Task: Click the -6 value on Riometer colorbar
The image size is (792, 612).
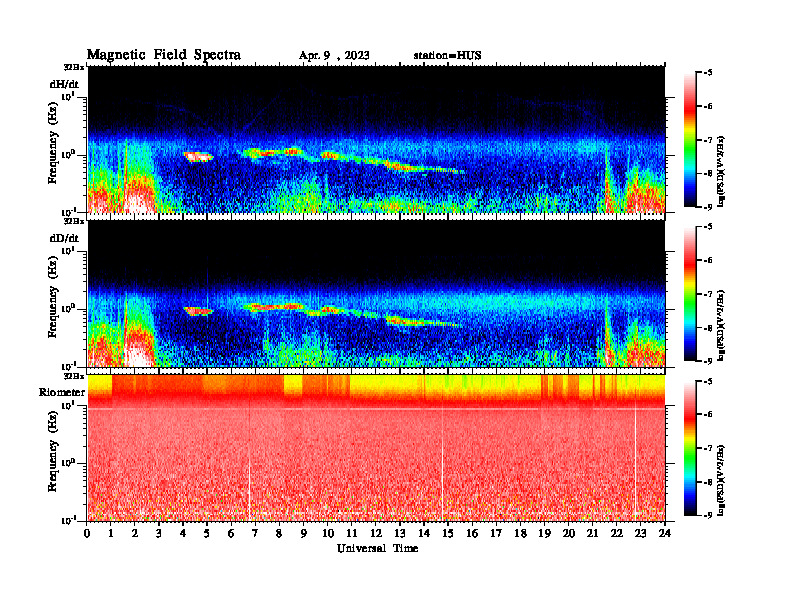Action: [708, 414]
